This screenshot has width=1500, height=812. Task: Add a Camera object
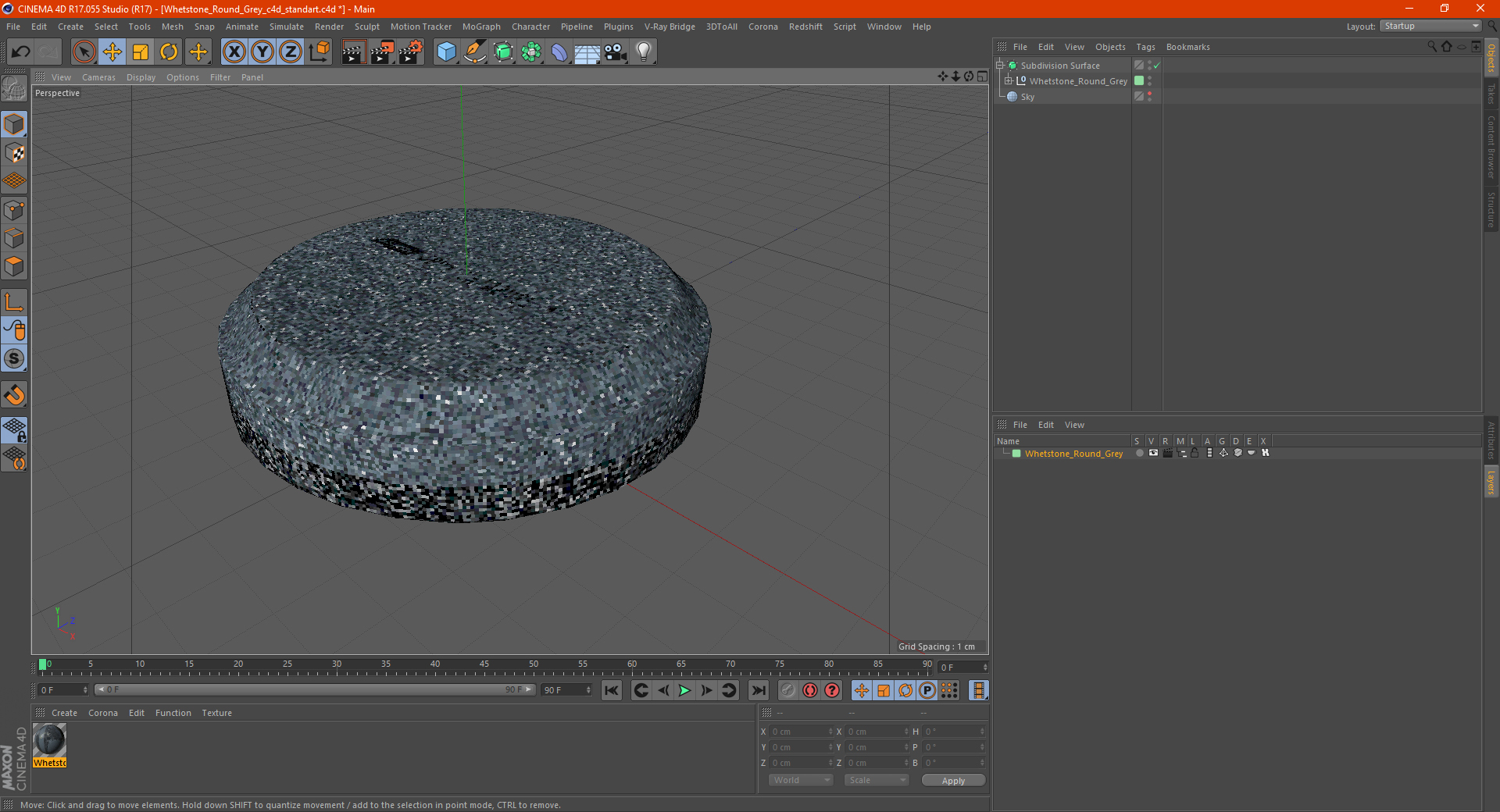(616, 52)
